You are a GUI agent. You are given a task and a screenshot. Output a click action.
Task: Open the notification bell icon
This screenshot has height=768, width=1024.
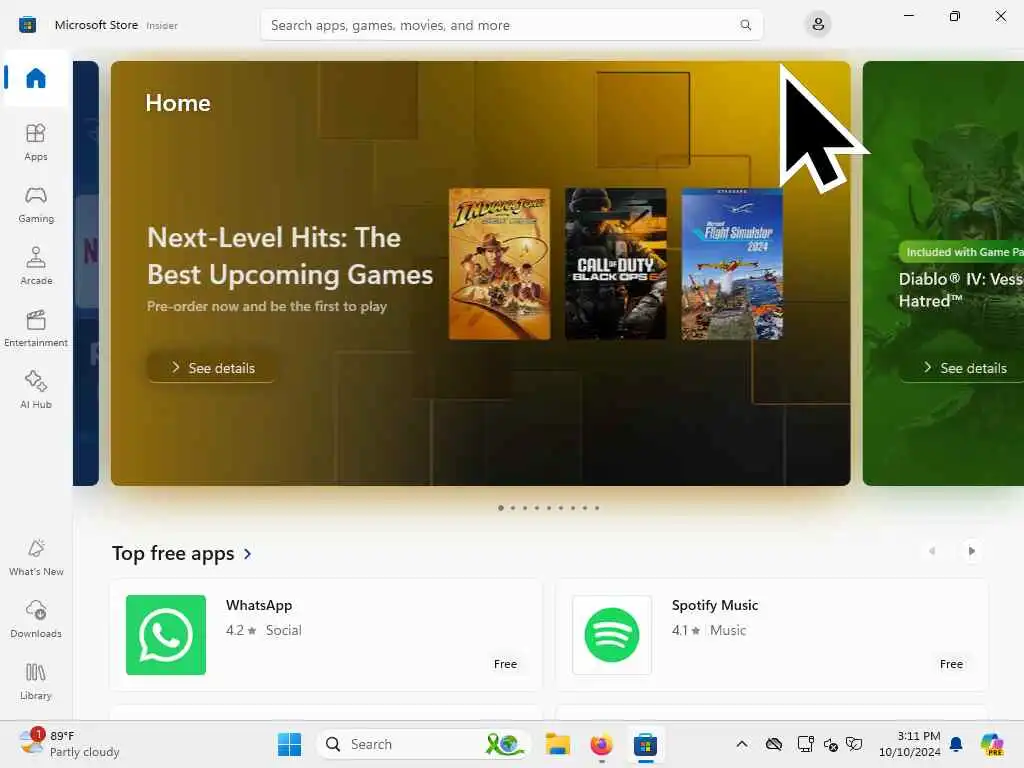point(956,744)
